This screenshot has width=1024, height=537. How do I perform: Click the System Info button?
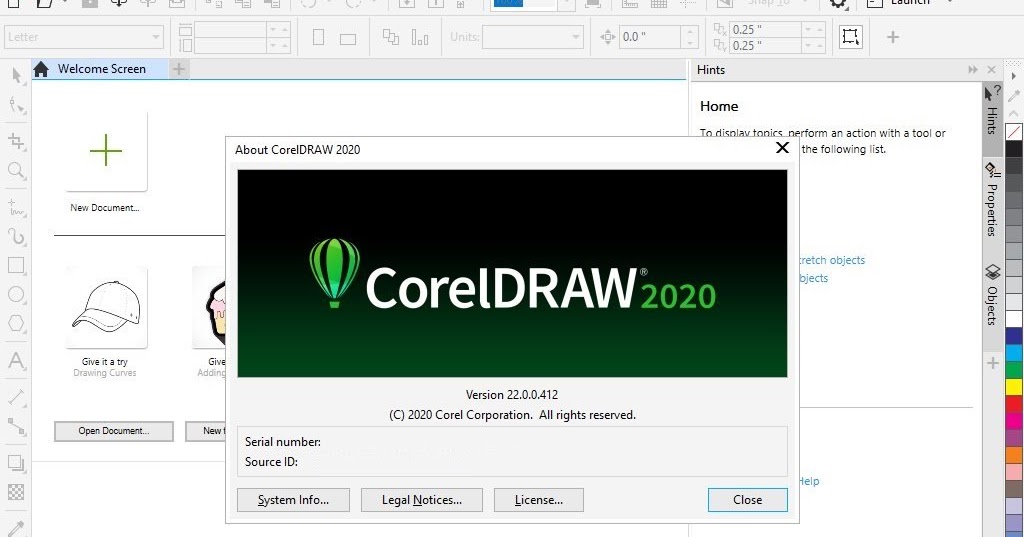click(293, 500)
